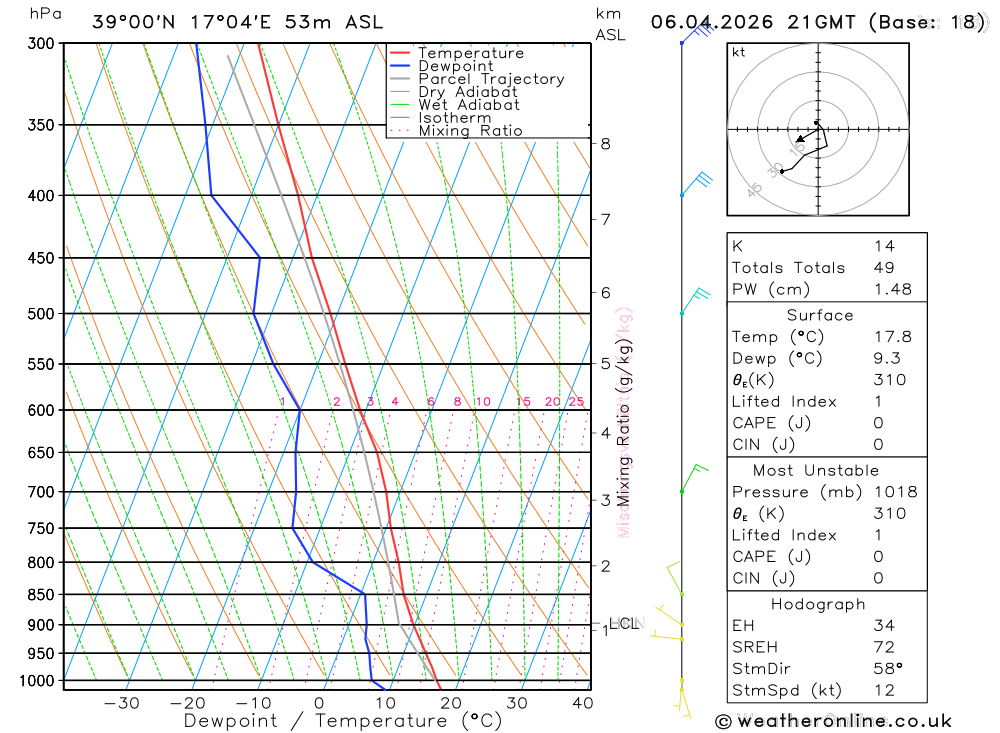Click the Pressure (mb) value 1018
1000x733 pixels.
point(896,492)
